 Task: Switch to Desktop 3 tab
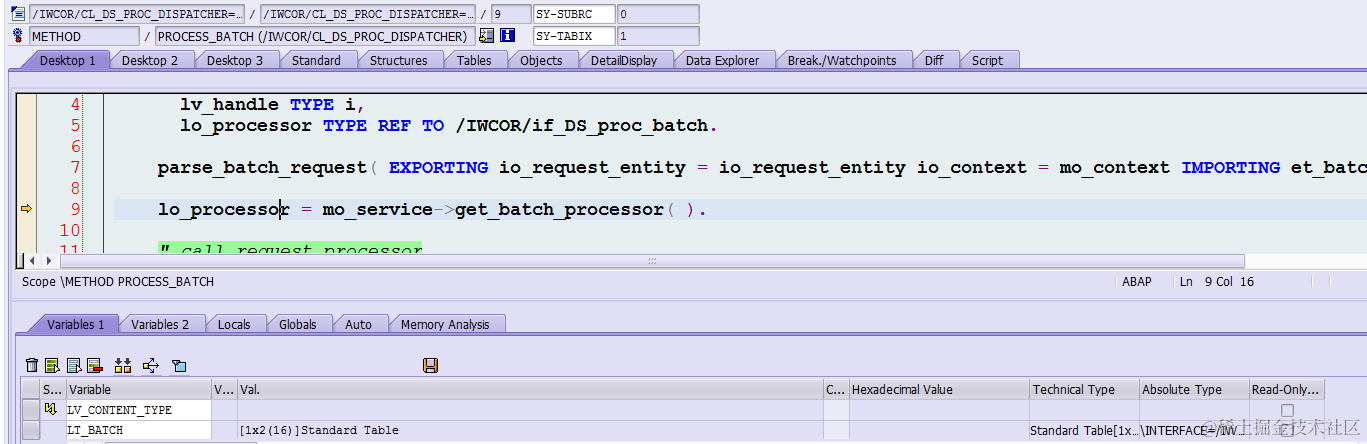click(x=235, y=60)
